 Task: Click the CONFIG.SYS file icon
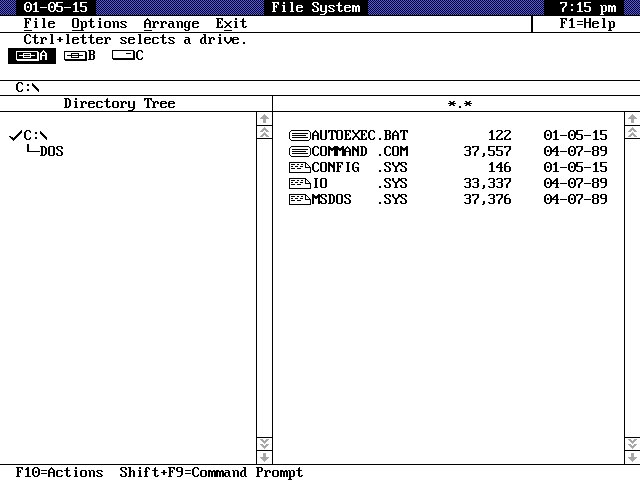[x=300, y=167]
